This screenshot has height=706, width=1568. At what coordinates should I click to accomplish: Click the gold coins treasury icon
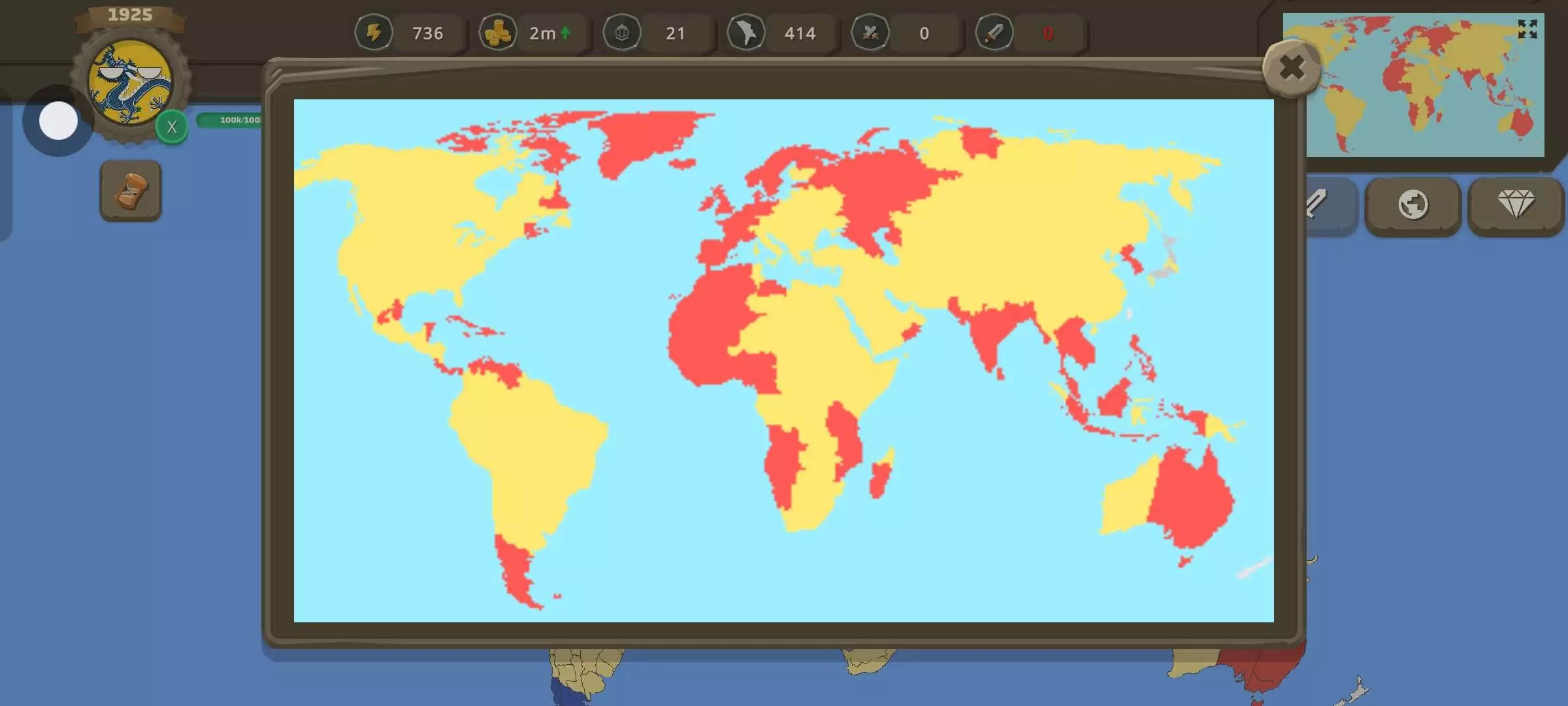pos(498,33)
